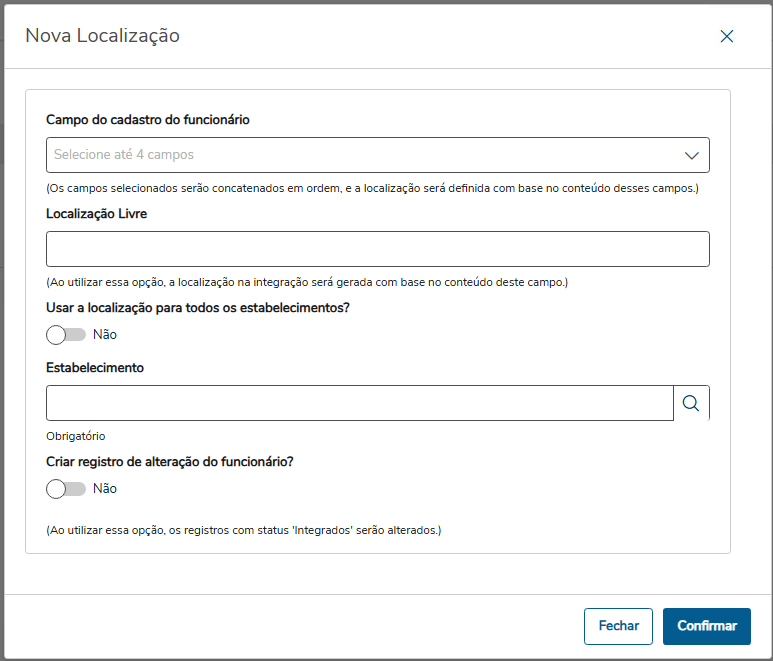This screenshot has height=661, width=773.
Task: Focus the Localização Livre text field
Action: click(377, 249)
